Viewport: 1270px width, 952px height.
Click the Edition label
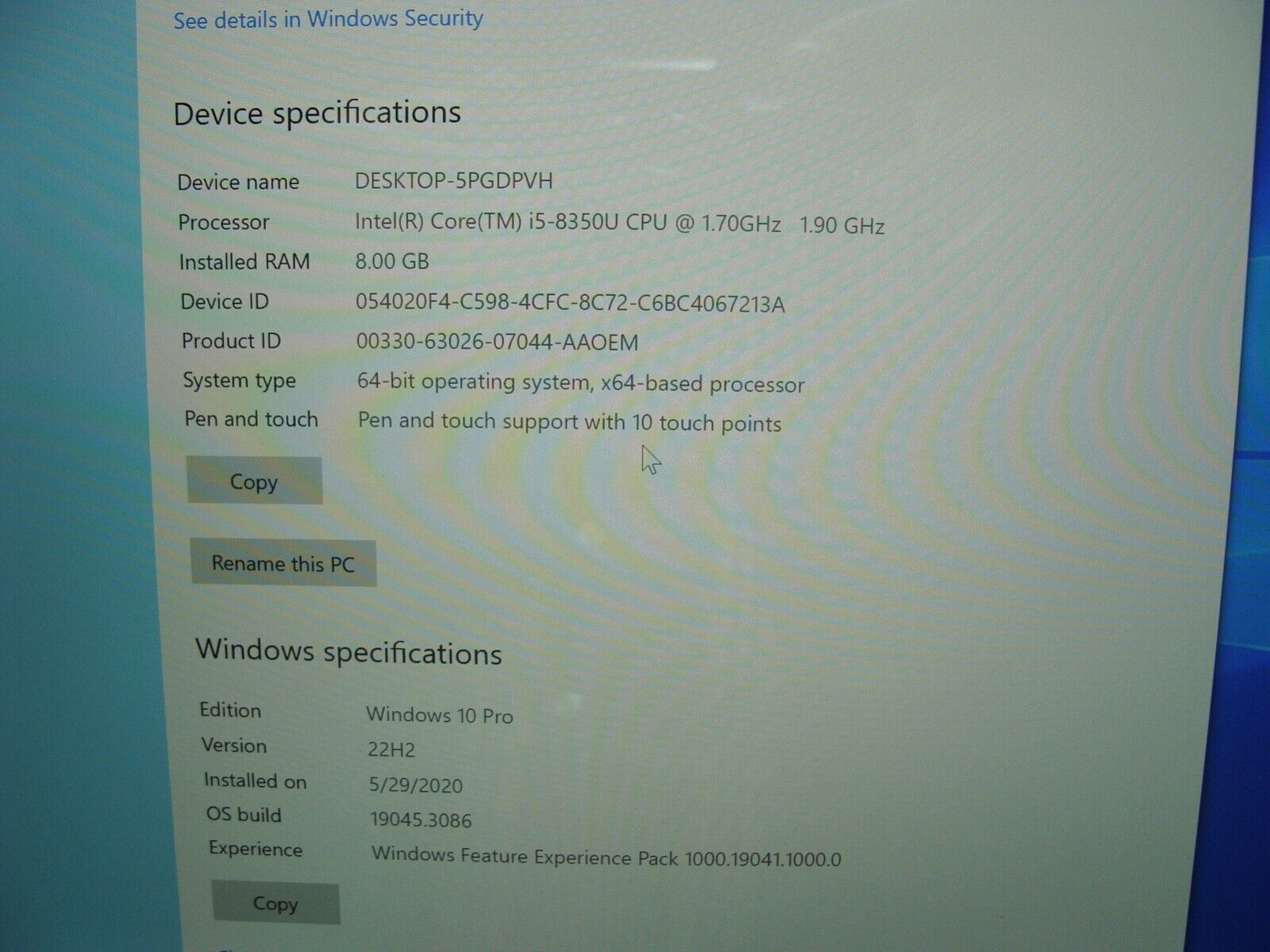[230, 710]
